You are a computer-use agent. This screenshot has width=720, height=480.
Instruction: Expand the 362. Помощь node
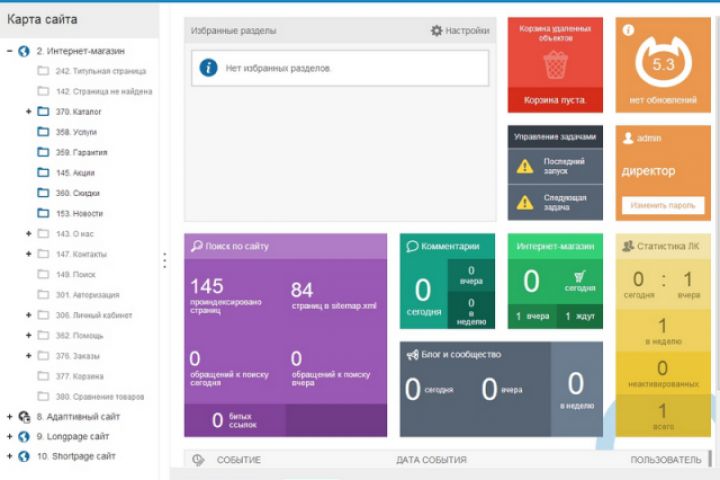point(28,335)
